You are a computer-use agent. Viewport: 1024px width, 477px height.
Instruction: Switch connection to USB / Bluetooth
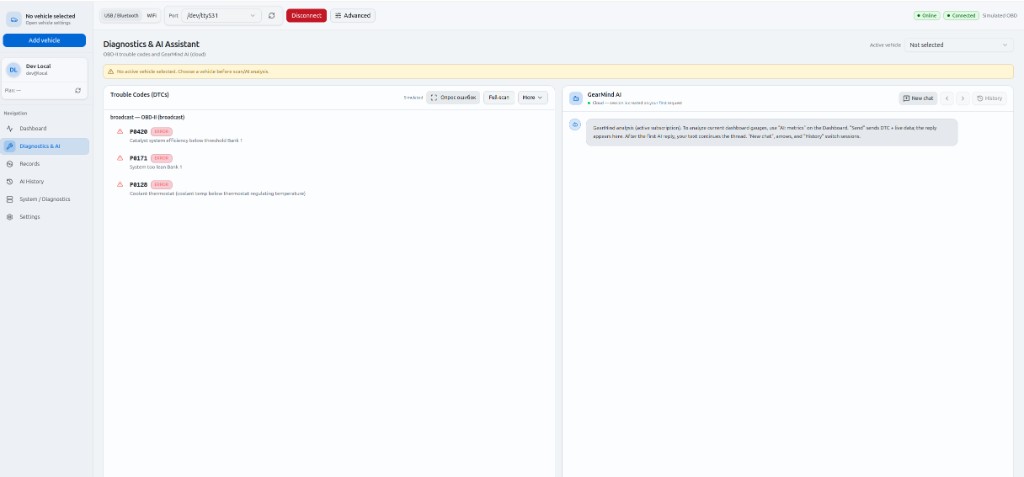coord(121,16)
